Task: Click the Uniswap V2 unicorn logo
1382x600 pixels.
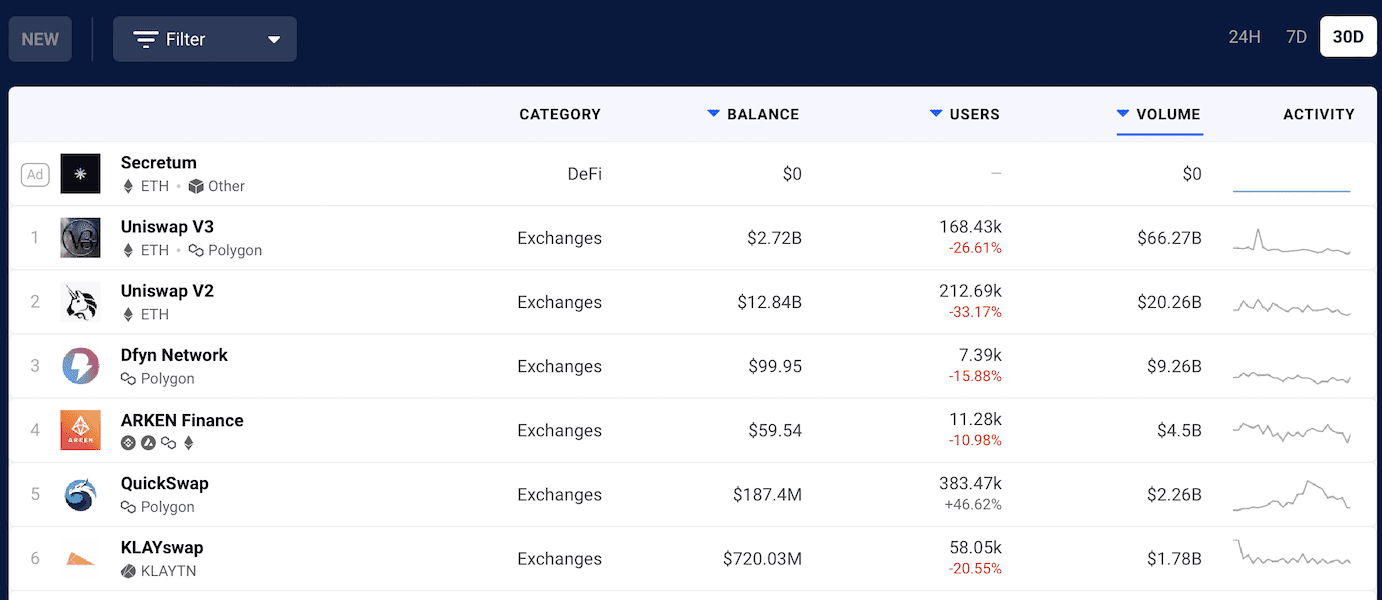Action: [80, 302]
